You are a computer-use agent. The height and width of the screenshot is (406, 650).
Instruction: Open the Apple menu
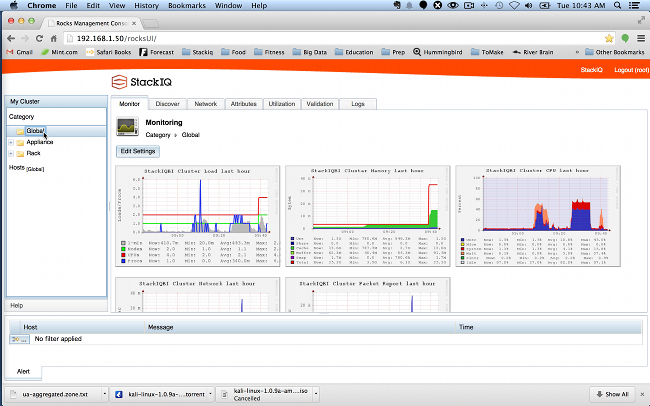(14, 5)
